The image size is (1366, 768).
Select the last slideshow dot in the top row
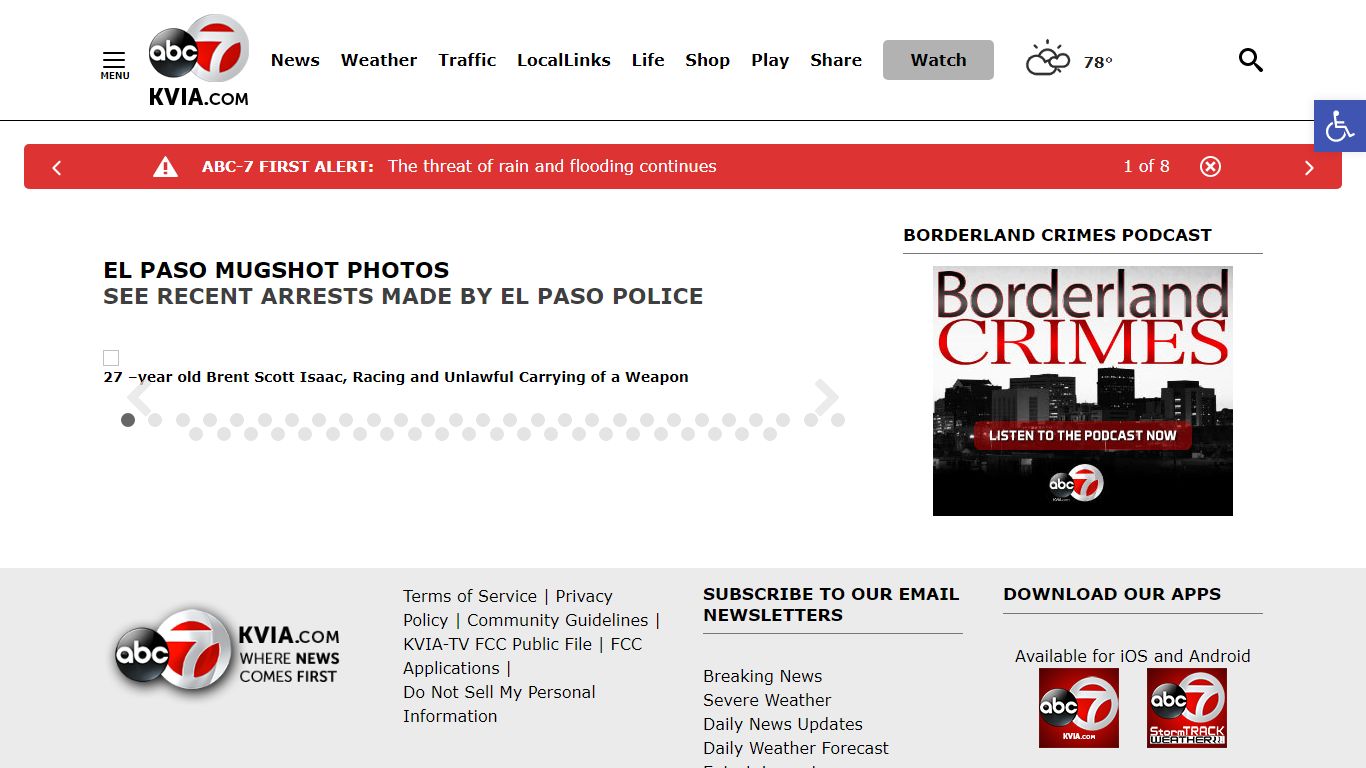838,420
